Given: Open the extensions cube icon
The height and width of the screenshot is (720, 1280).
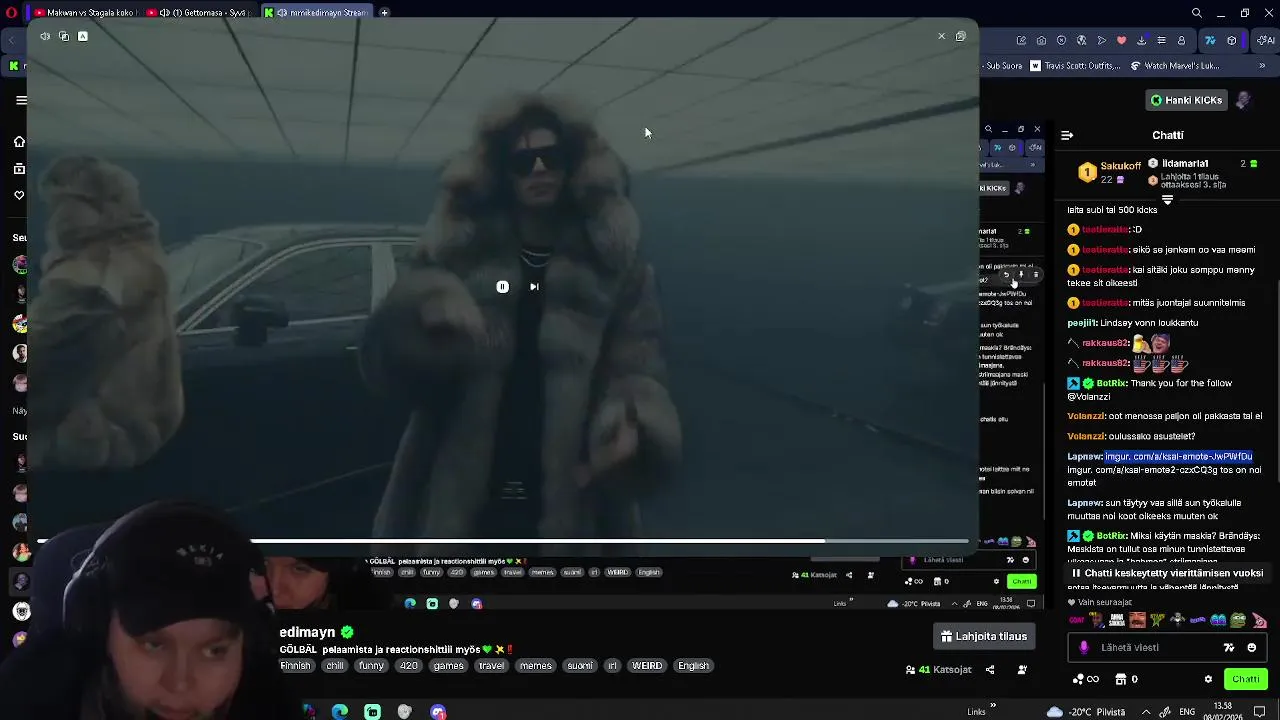Looking at the screenshot, I should point(1231,41).
